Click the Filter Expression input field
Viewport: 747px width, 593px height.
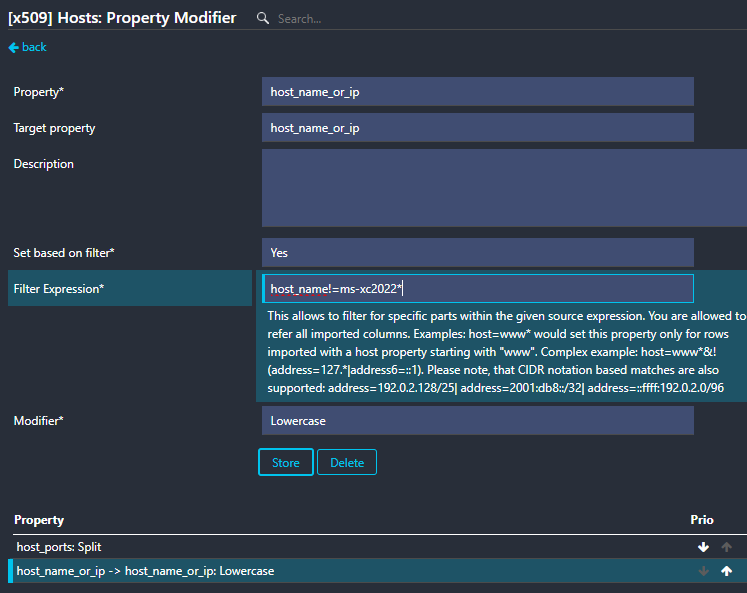tap(478, 289)
